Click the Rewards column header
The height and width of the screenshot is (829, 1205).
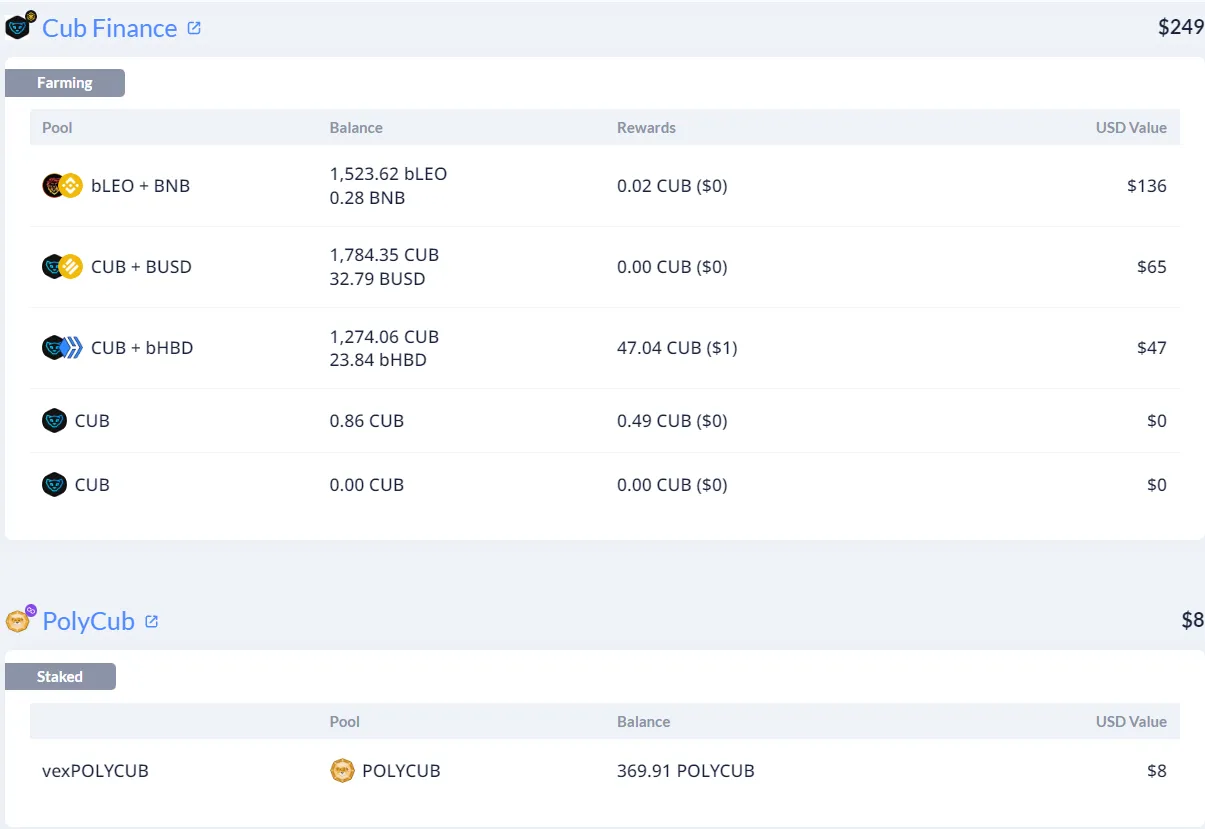pyautogui.click(x=646, y=128)
